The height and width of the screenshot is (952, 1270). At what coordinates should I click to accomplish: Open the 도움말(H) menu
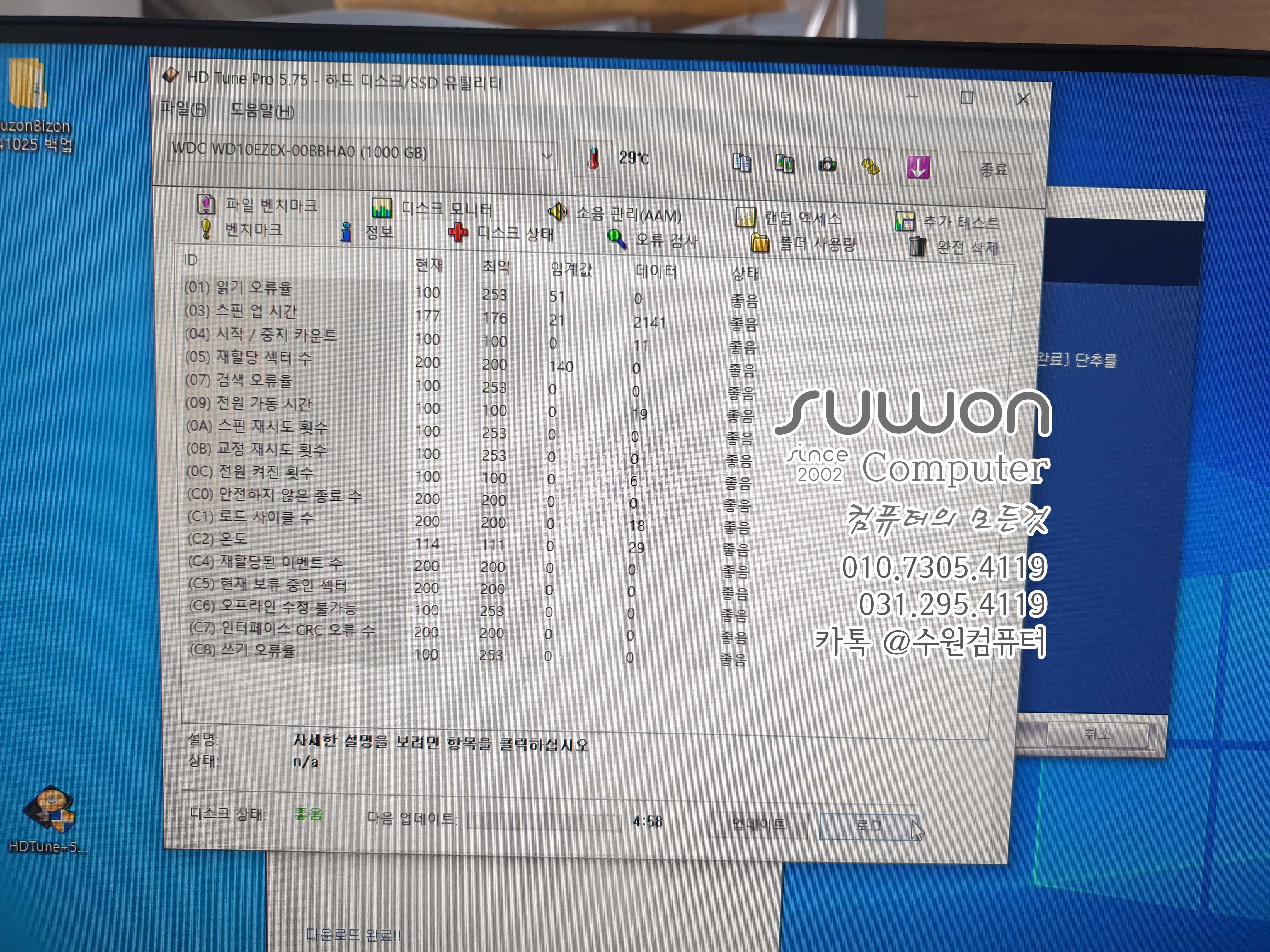pos(262,110)
